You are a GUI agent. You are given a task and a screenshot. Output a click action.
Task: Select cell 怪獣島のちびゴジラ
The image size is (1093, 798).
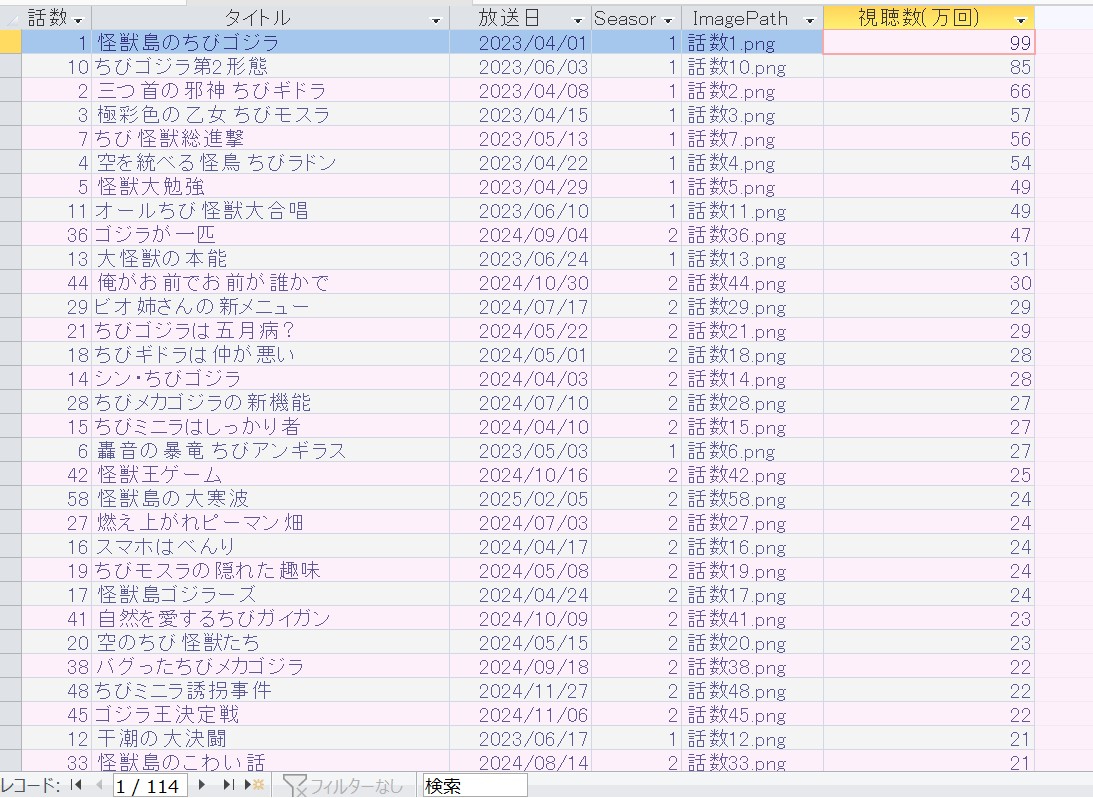tap(270, 43)
